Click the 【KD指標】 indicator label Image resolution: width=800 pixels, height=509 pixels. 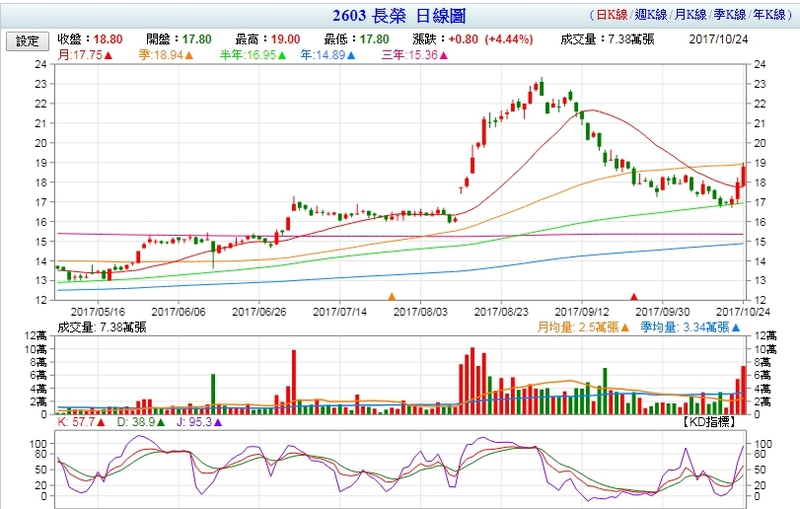click(x=709, y=422)
